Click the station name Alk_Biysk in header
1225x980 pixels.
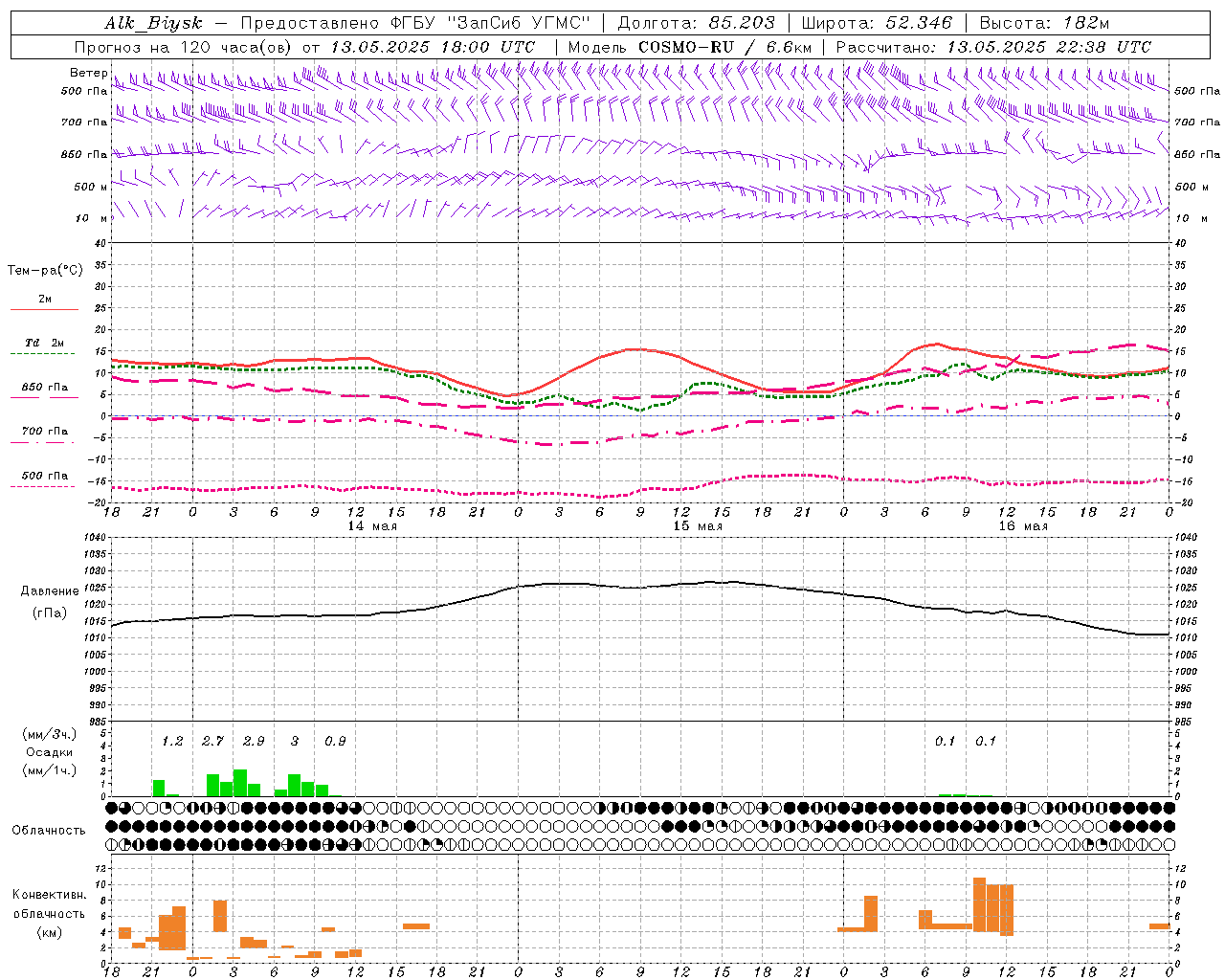(154, 23)
